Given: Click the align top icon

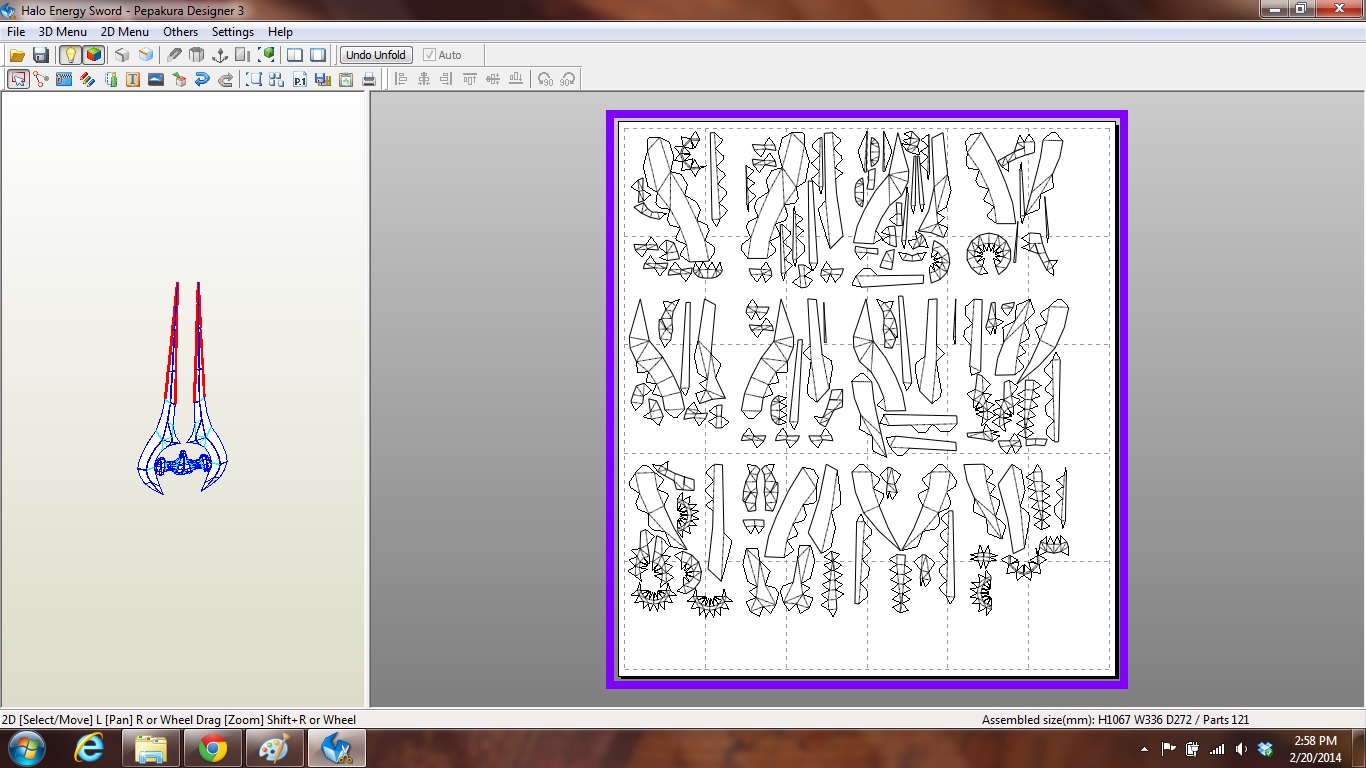Looking at the screenshot, I should pos(470,79).
